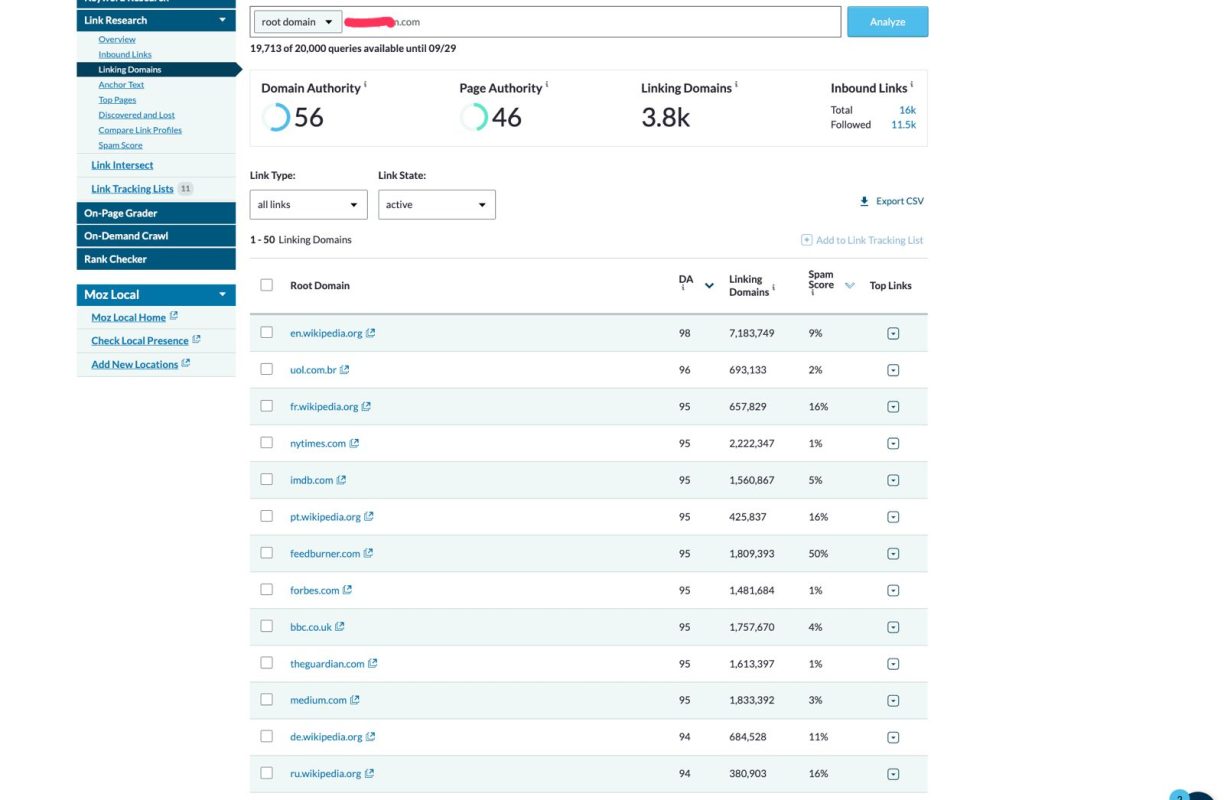Open external link icon beside uol.com.br
1224x800 pixels.
pyautogui.click(x=345, y=370)
